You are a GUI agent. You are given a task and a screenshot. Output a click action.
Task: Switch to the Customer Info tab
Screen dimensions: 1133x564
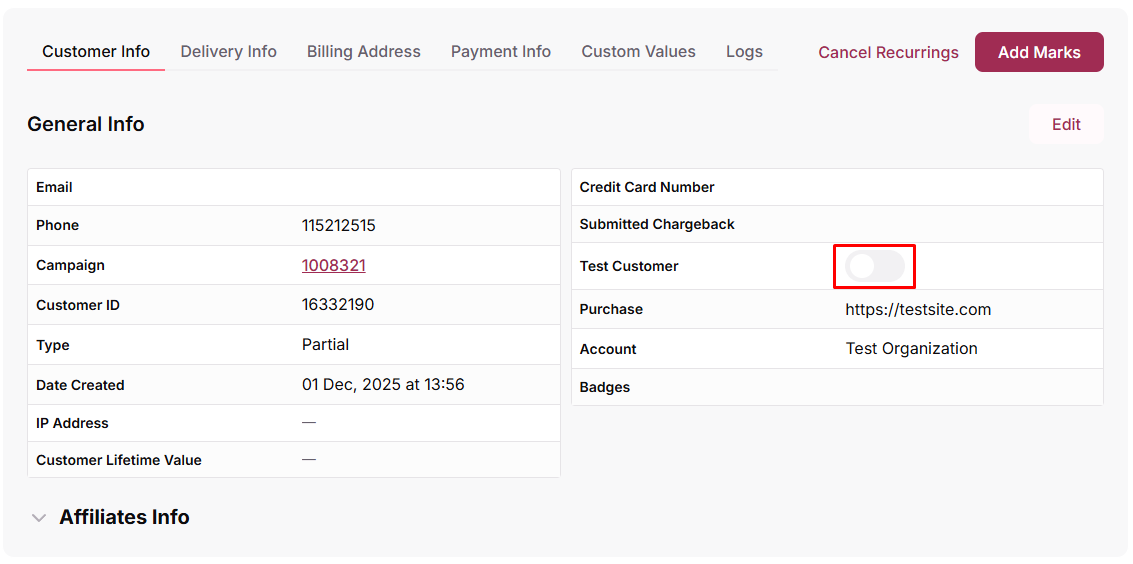(x=96, y=52)
